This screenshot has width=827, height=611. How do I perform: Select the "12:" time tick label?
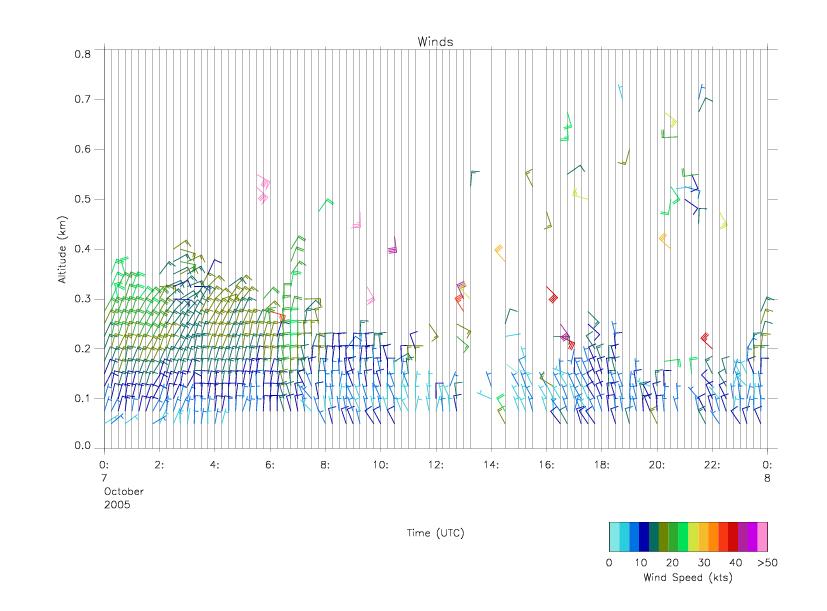point(436,465)
